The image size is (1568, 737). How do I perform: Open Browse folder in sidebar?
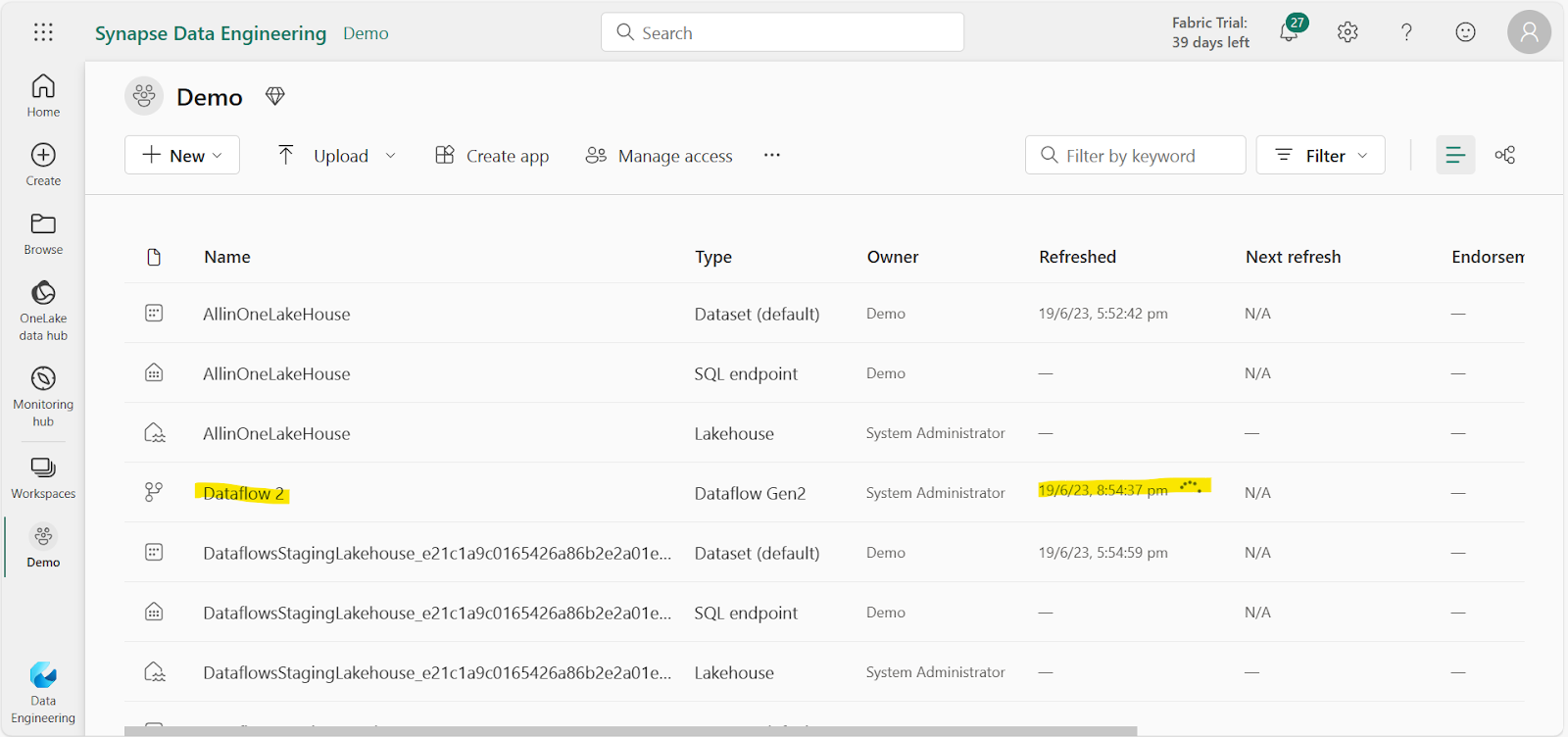click(43, 234)
